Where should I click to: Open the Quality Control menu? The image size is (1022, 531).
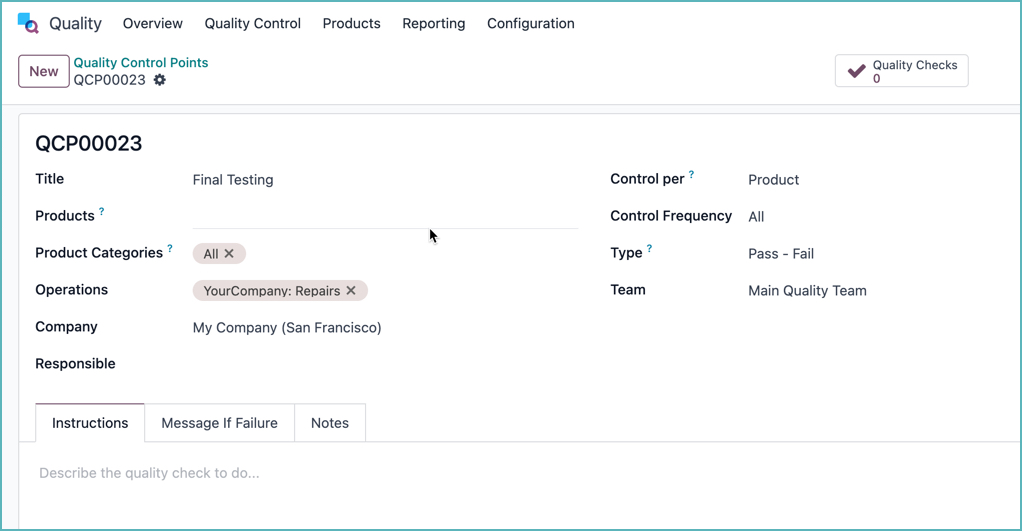252,23
